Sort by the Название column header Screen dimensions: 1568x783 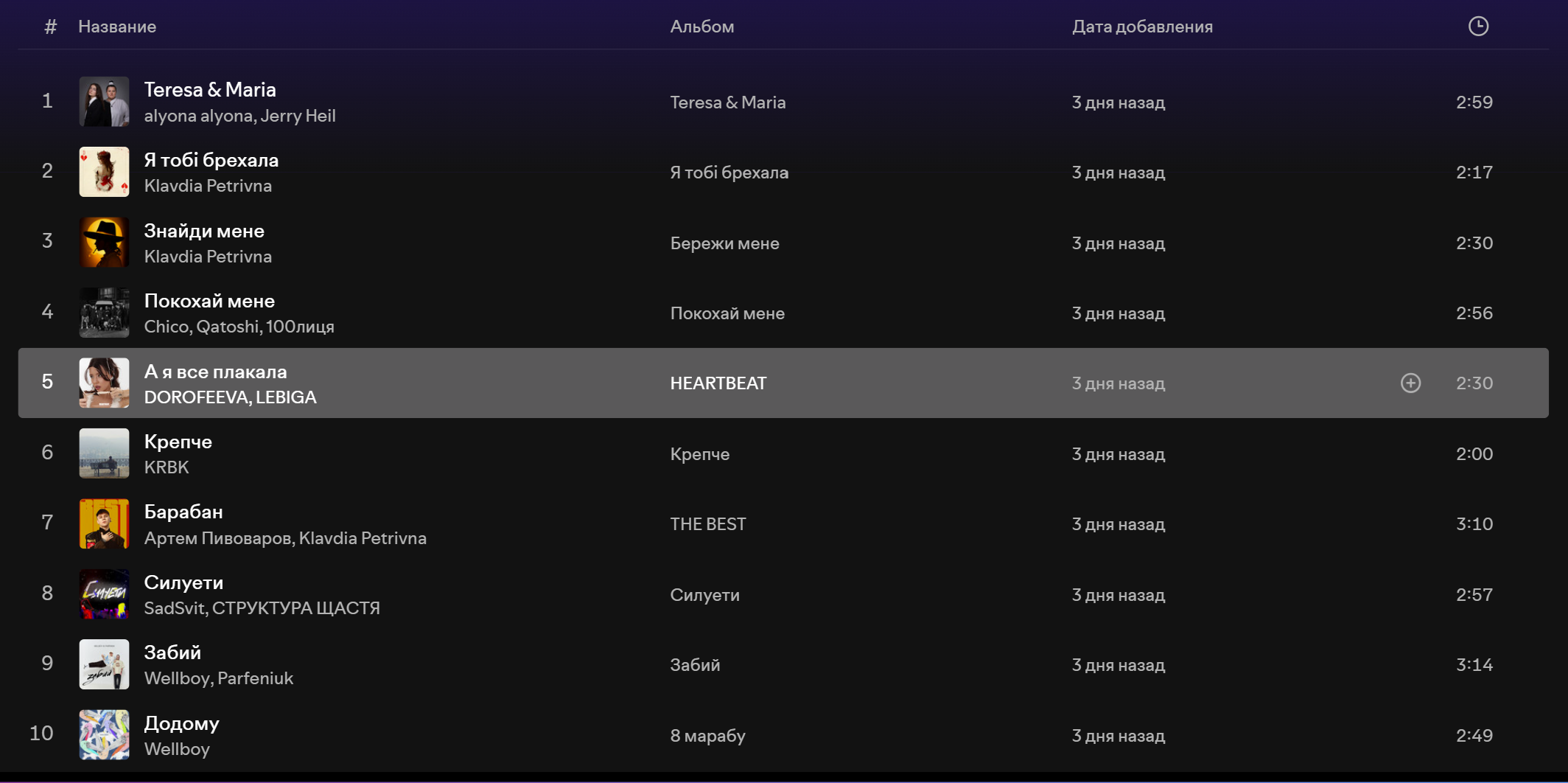click(x=117, y=27)
